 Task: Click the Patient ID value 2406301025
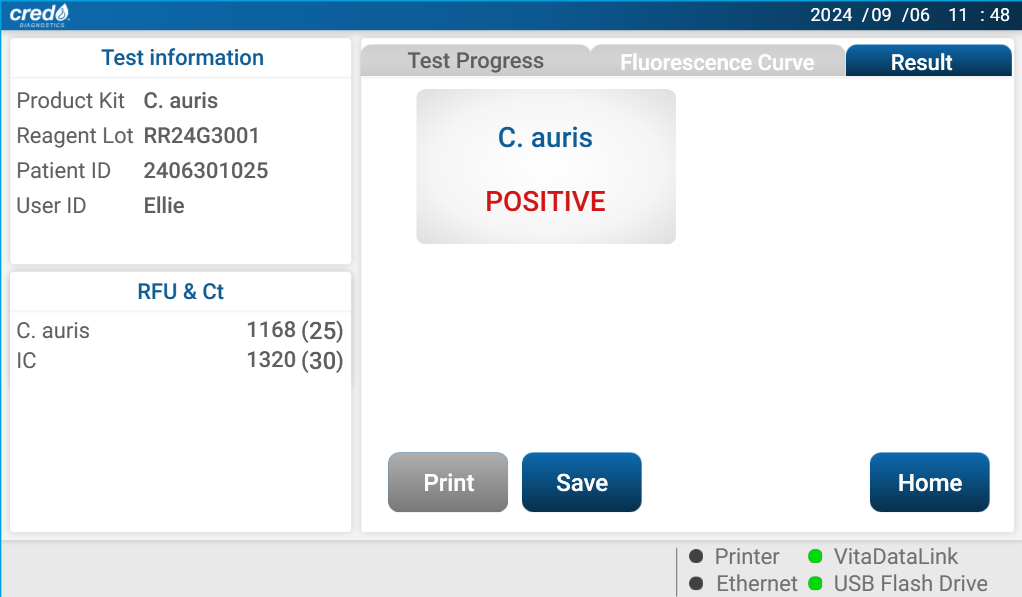click(206, 171)
